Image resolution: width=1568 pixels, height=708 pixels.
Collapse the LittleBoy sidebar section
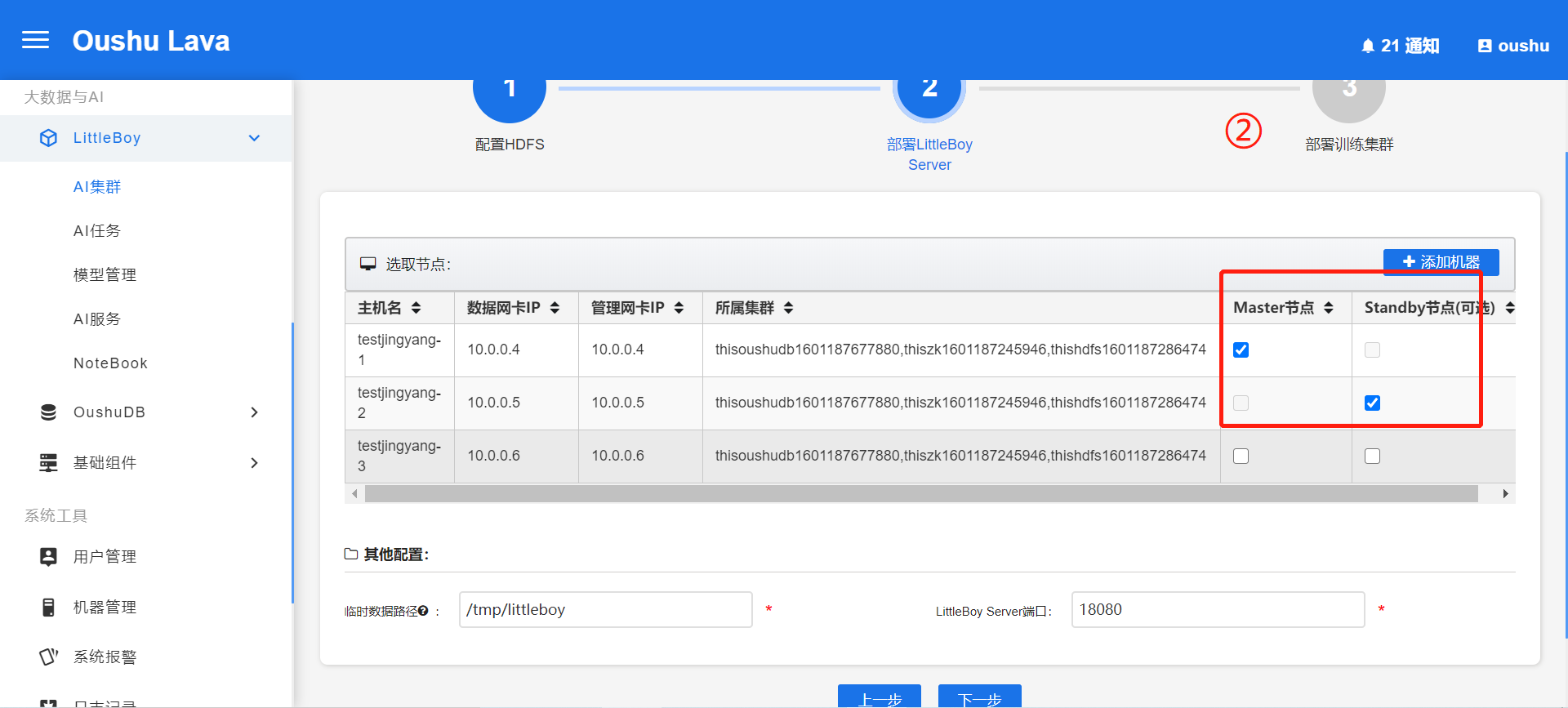click(254, 138)
